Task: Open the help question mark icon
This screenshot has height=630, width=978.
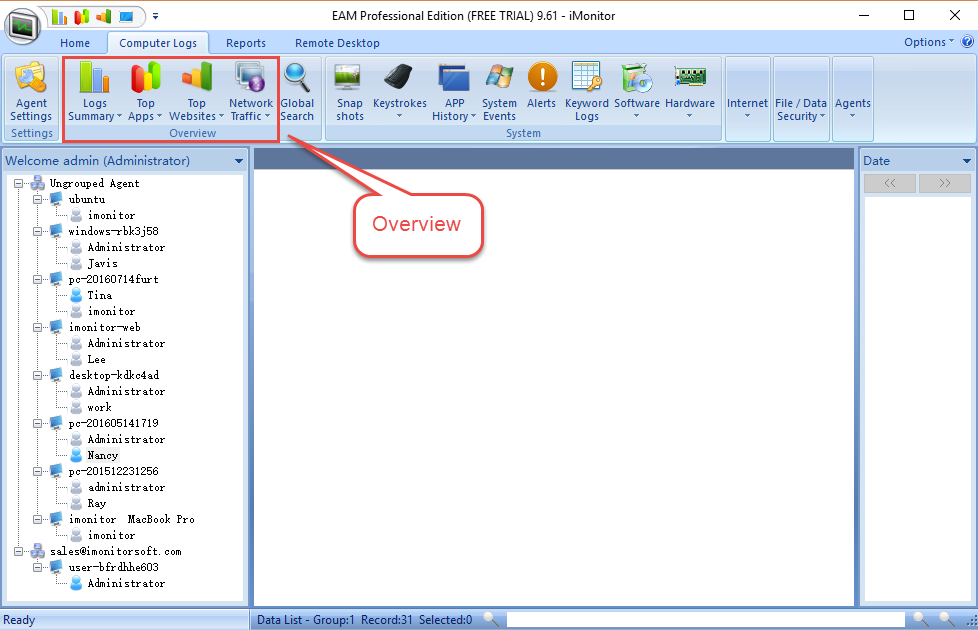Action: [967, 42]
